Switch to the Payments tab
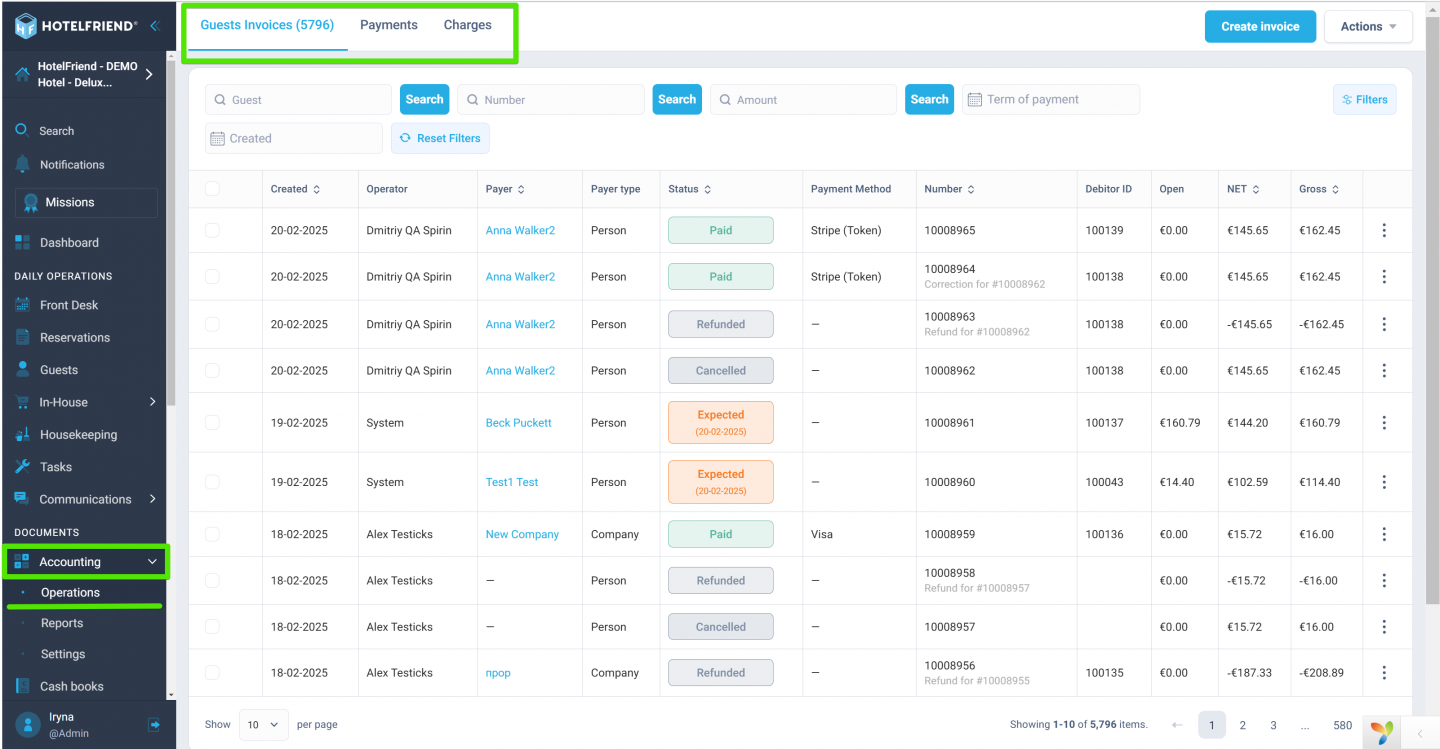Viewport: 1440px width, 749px height. coord(389,25)
